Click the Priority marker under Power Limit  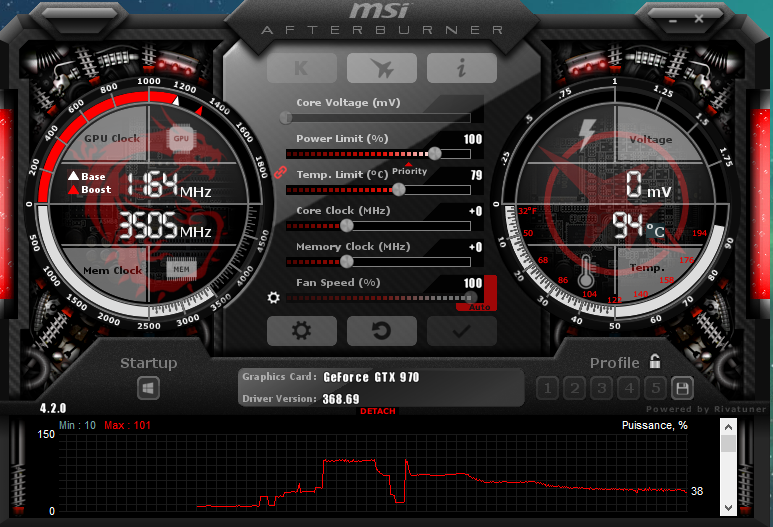tap(409, 171)
